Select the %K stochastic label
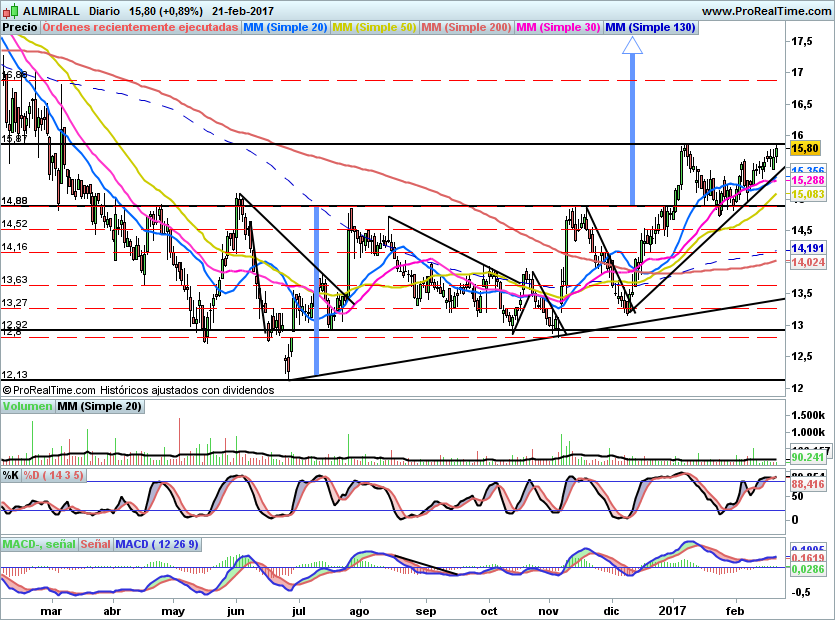The height and width of the screenshot is (620, 835). pyautogui.click(x=11, y=475)
